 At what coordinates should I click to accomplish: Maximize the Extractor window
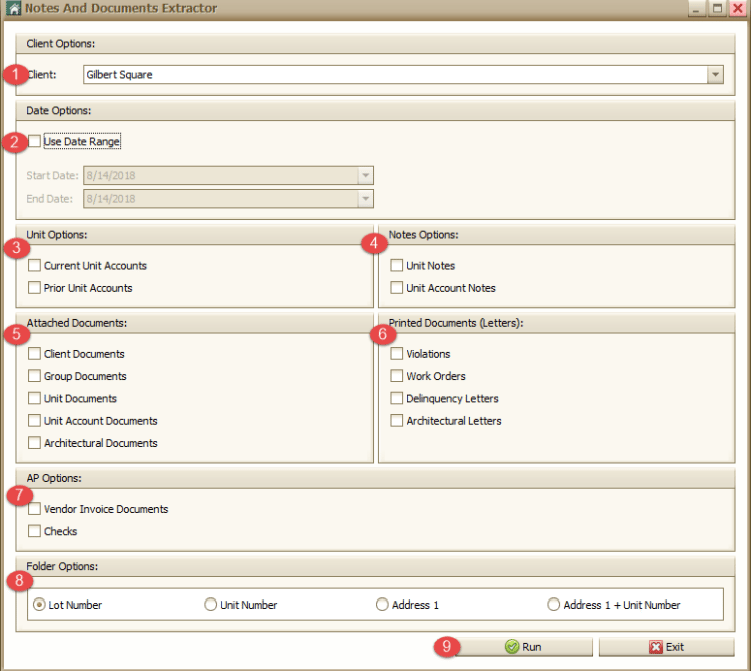click(x=717, y=8)
